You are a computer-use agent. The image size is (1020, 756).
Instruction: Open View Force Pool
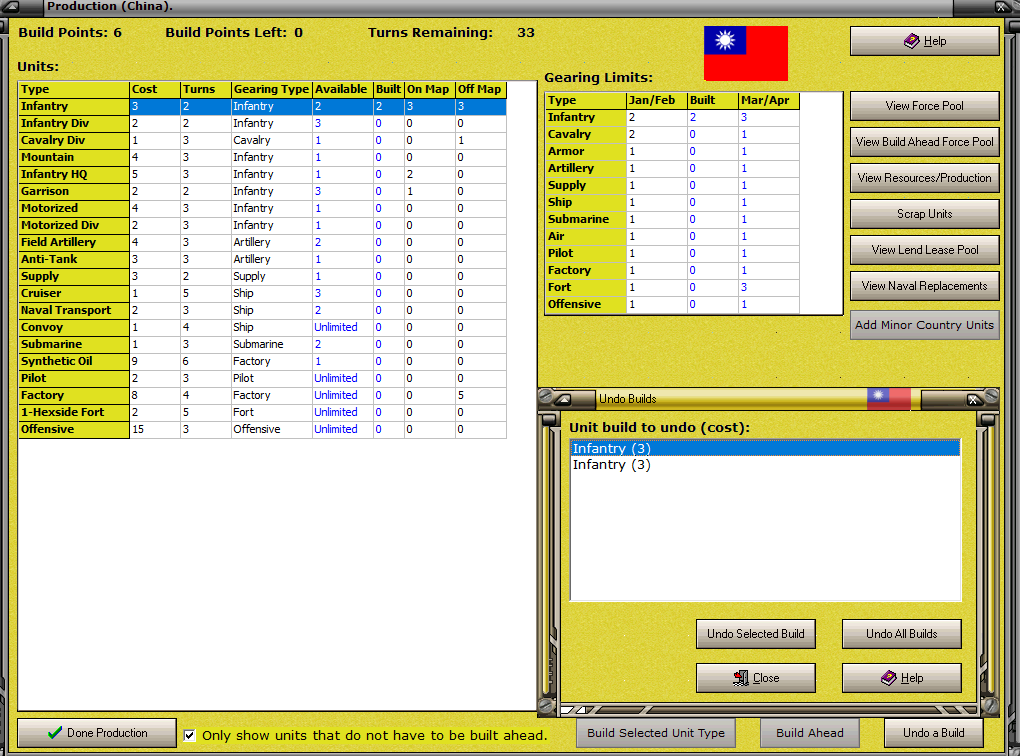pyautogui.click(x=924, y=105)
